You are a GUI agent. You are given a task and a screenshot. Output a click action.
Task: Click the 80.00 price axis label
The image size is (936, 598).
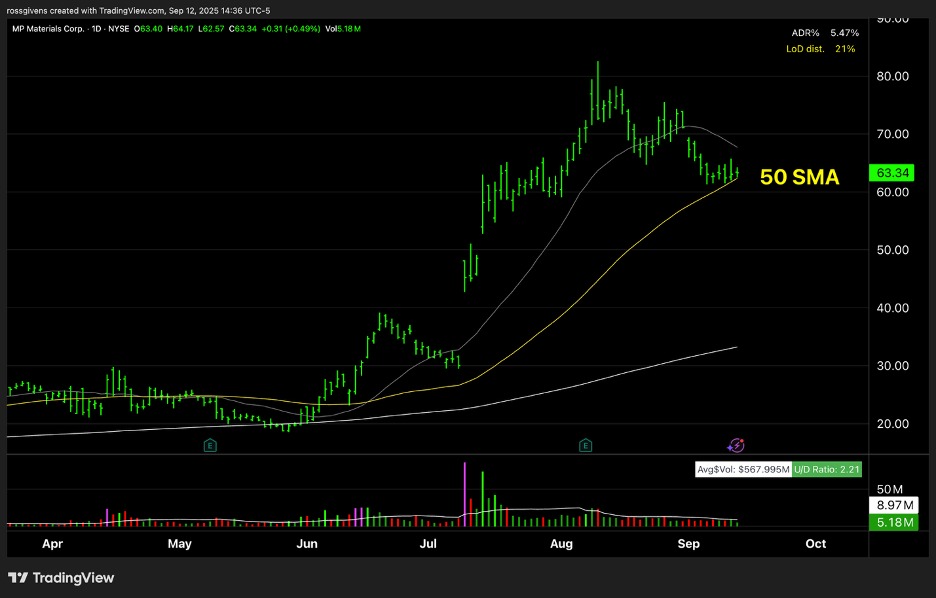[x=891, y=76]
